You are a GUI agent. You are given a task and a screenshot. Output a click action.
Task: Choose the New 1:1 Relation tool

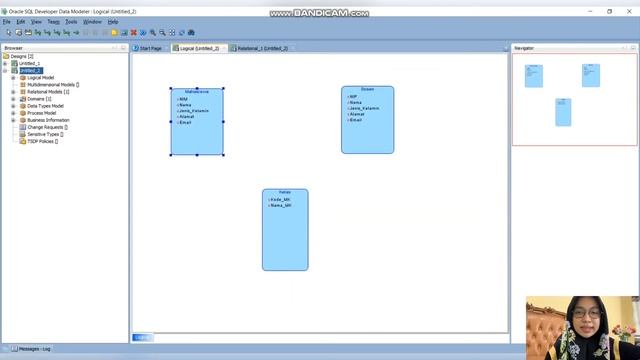point(67,33)
